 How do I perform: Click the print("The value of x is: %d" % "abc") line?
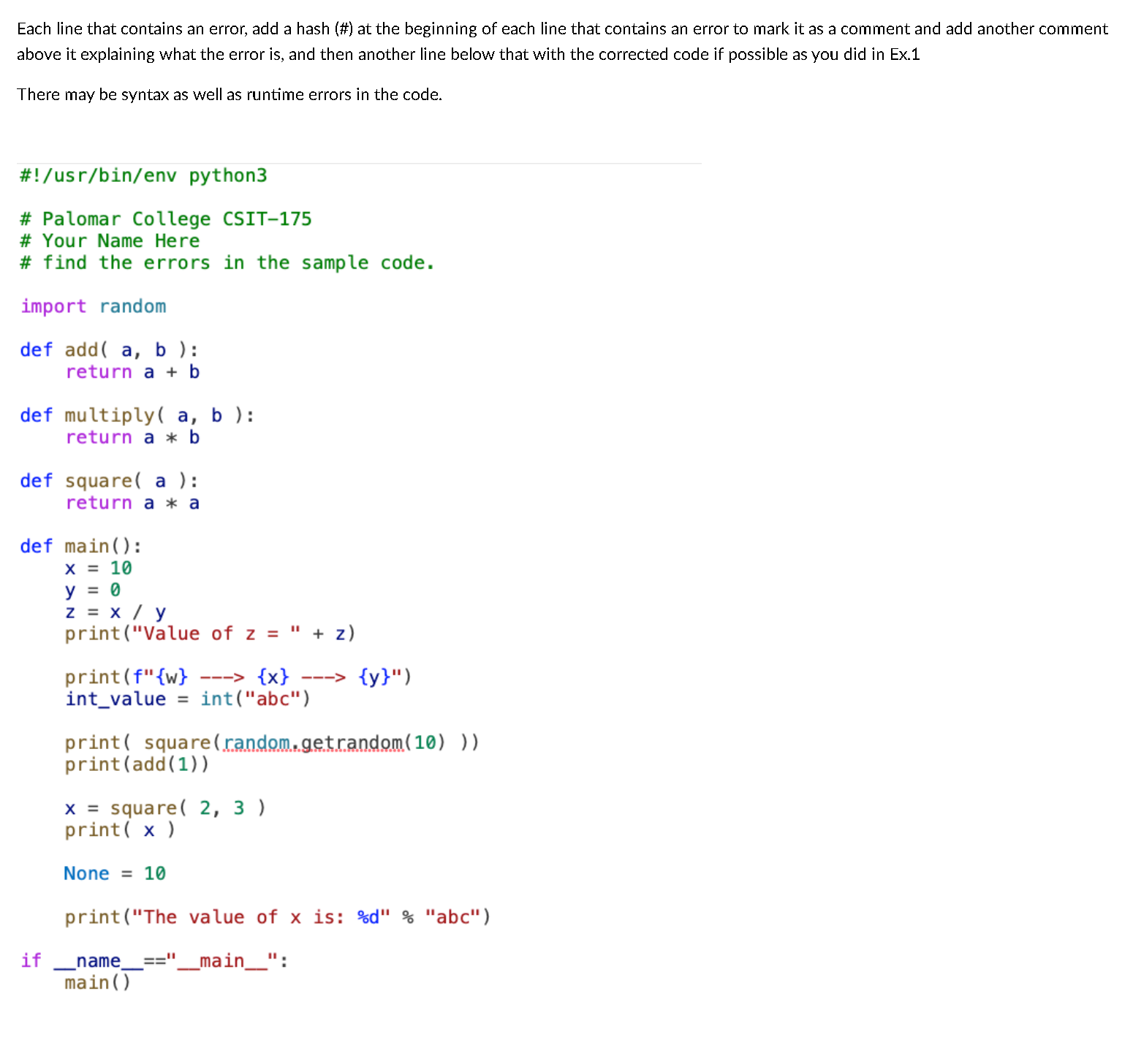click(x=277, y=916)
